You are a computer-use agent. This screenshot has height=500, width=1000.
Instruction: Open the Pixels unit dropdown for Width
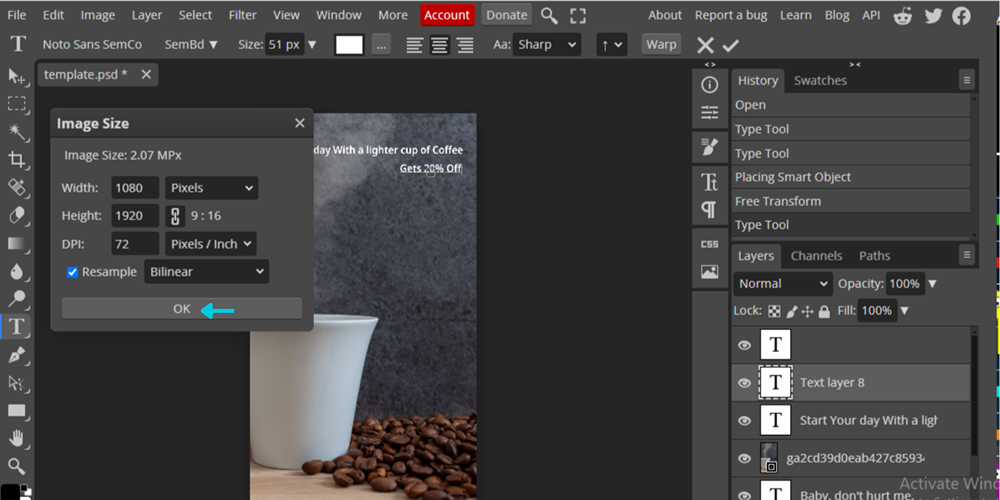tap(211, 188)
